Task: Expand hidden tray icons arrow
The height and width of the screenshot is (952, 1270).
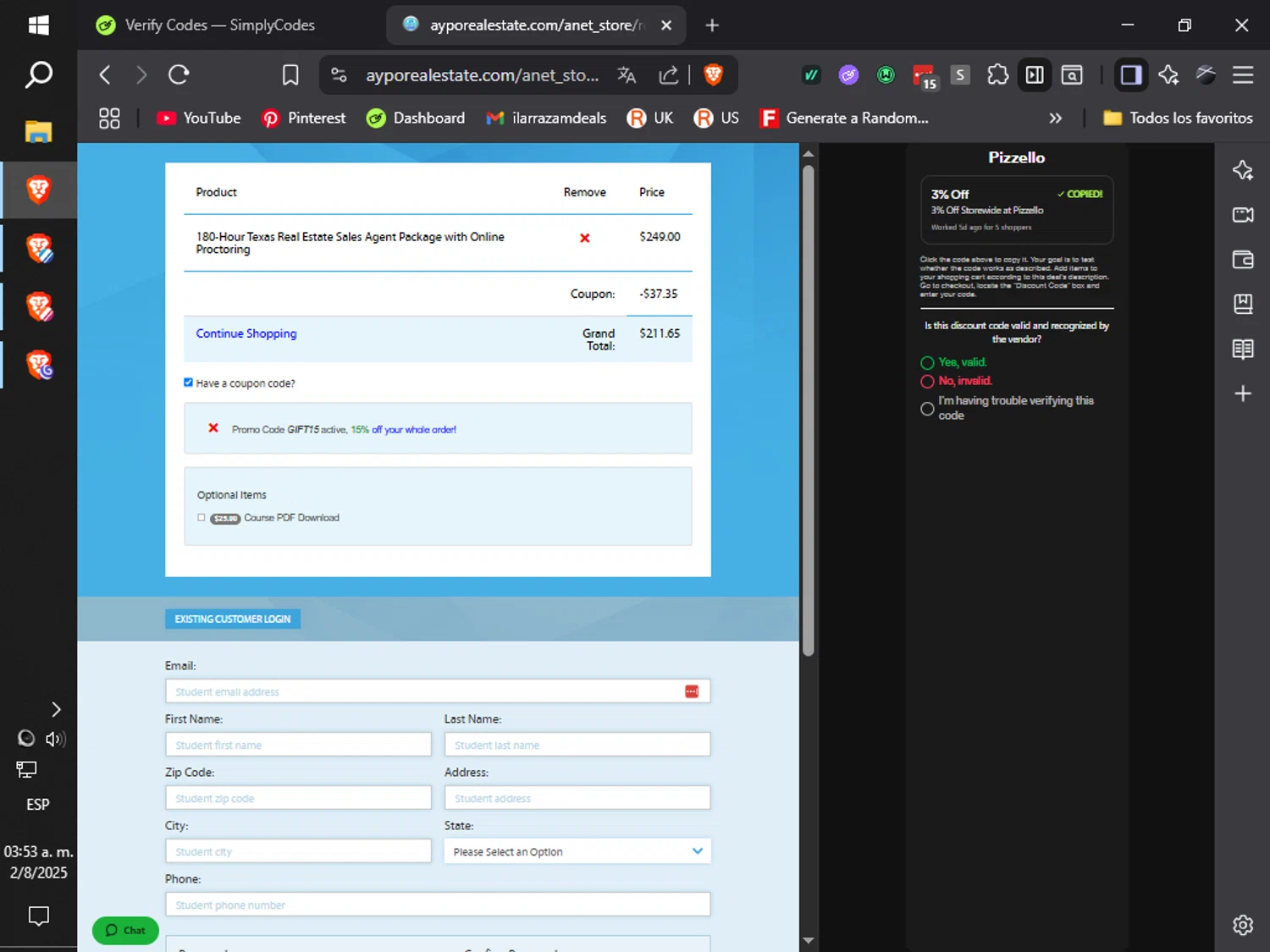Action: click(56, 709)
